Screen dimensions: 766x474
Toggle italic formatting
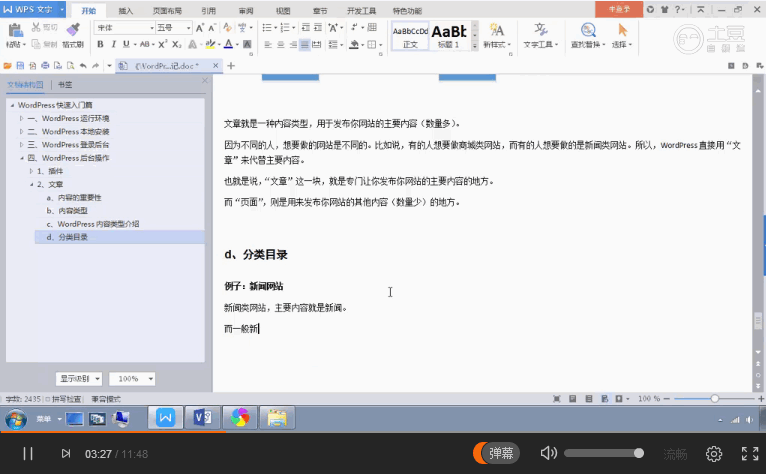click(x=113, y=44)
